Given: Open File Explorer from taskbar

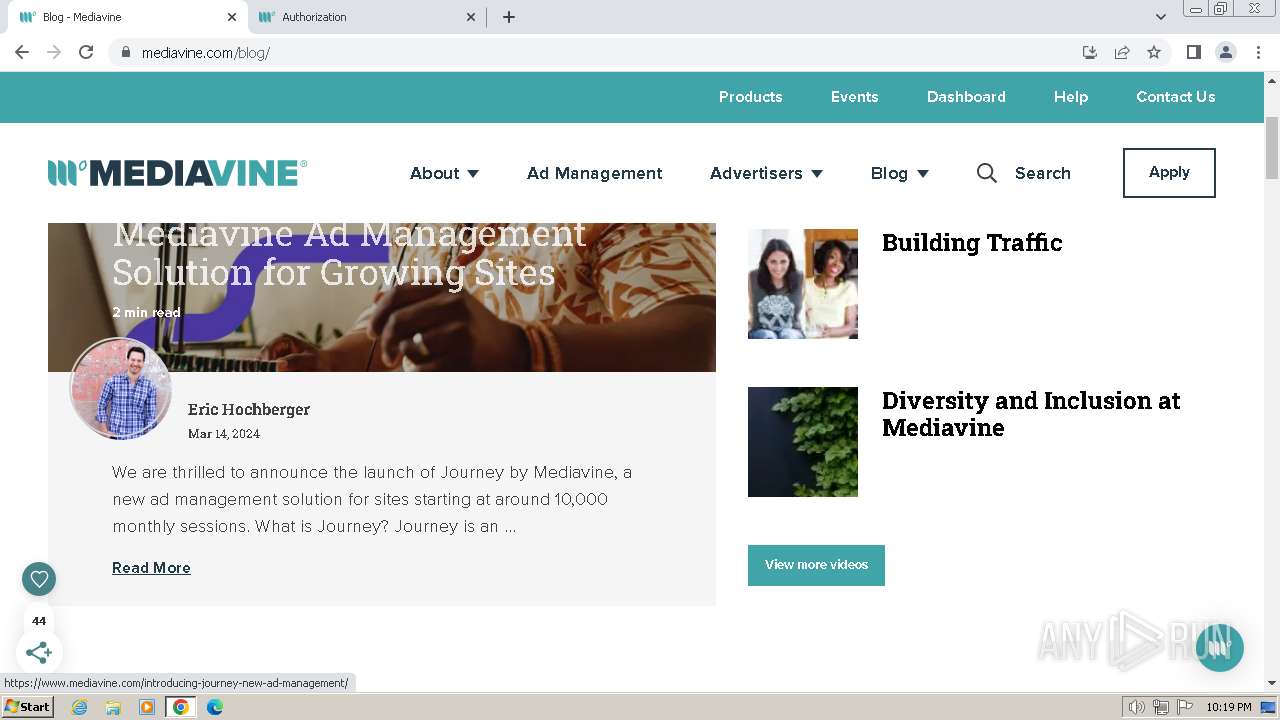Looking at the screenshot, I should point(113,707).
